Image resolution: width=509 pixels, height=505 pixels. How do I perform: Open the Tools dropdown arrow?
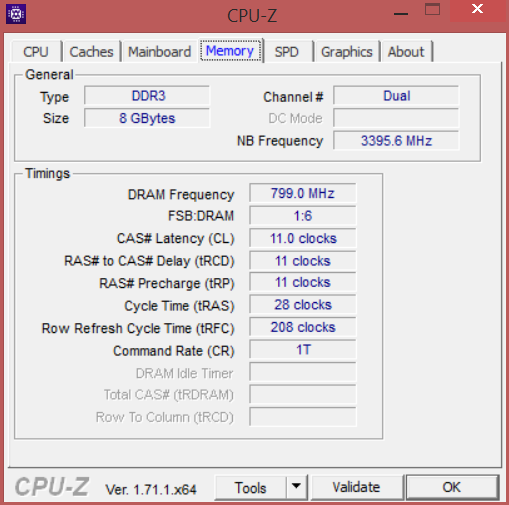pos(296,487)
